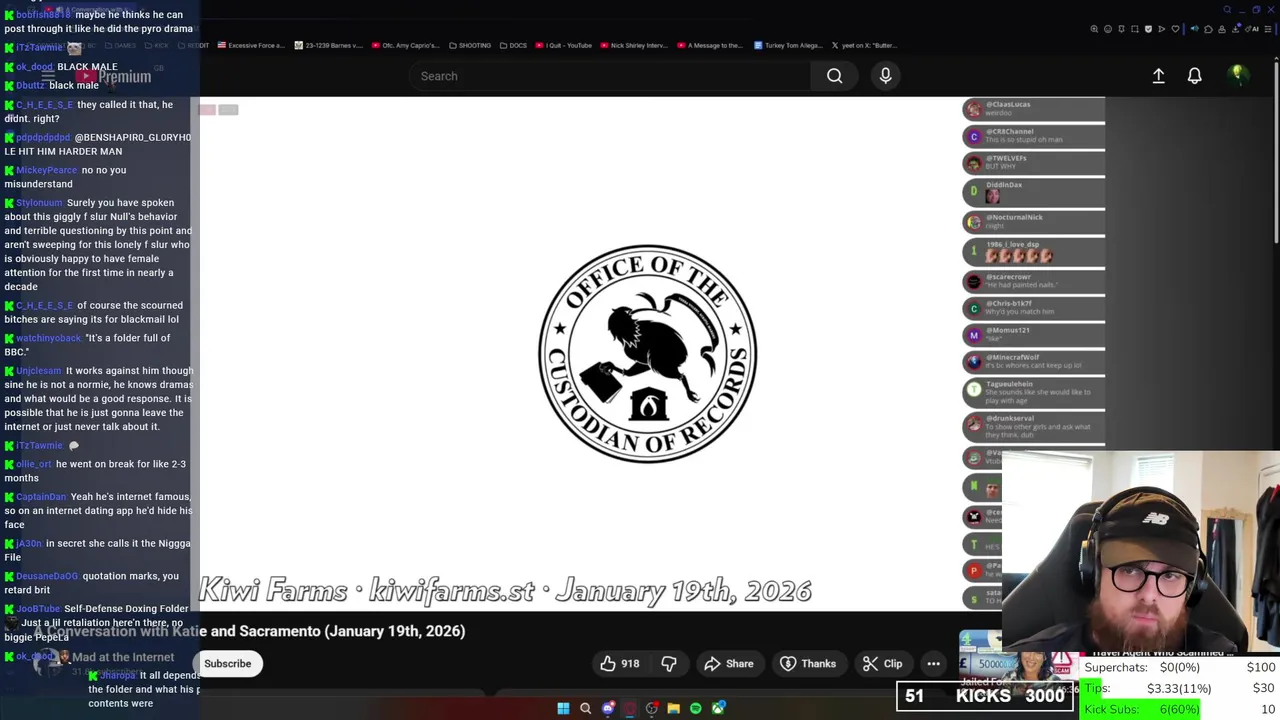Create a Clip of the video
The height and width of the screenshot is (720, 1280).
coord(882,664)
